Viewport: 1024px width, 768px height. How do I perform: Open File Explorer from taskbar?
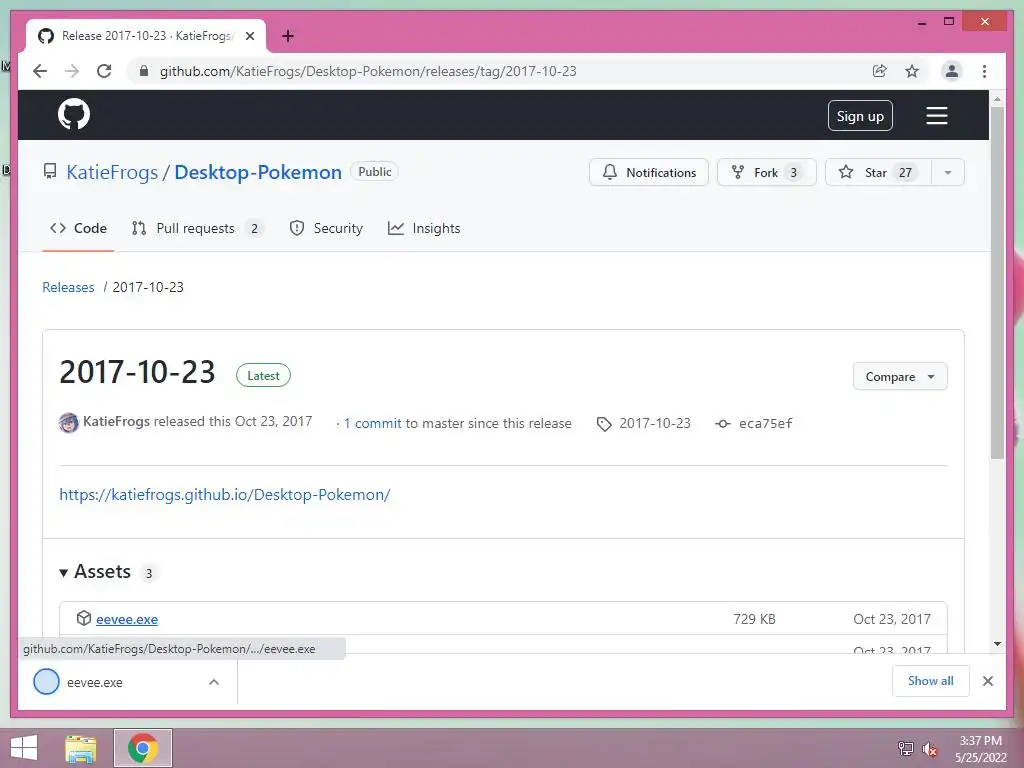(81, 748)
